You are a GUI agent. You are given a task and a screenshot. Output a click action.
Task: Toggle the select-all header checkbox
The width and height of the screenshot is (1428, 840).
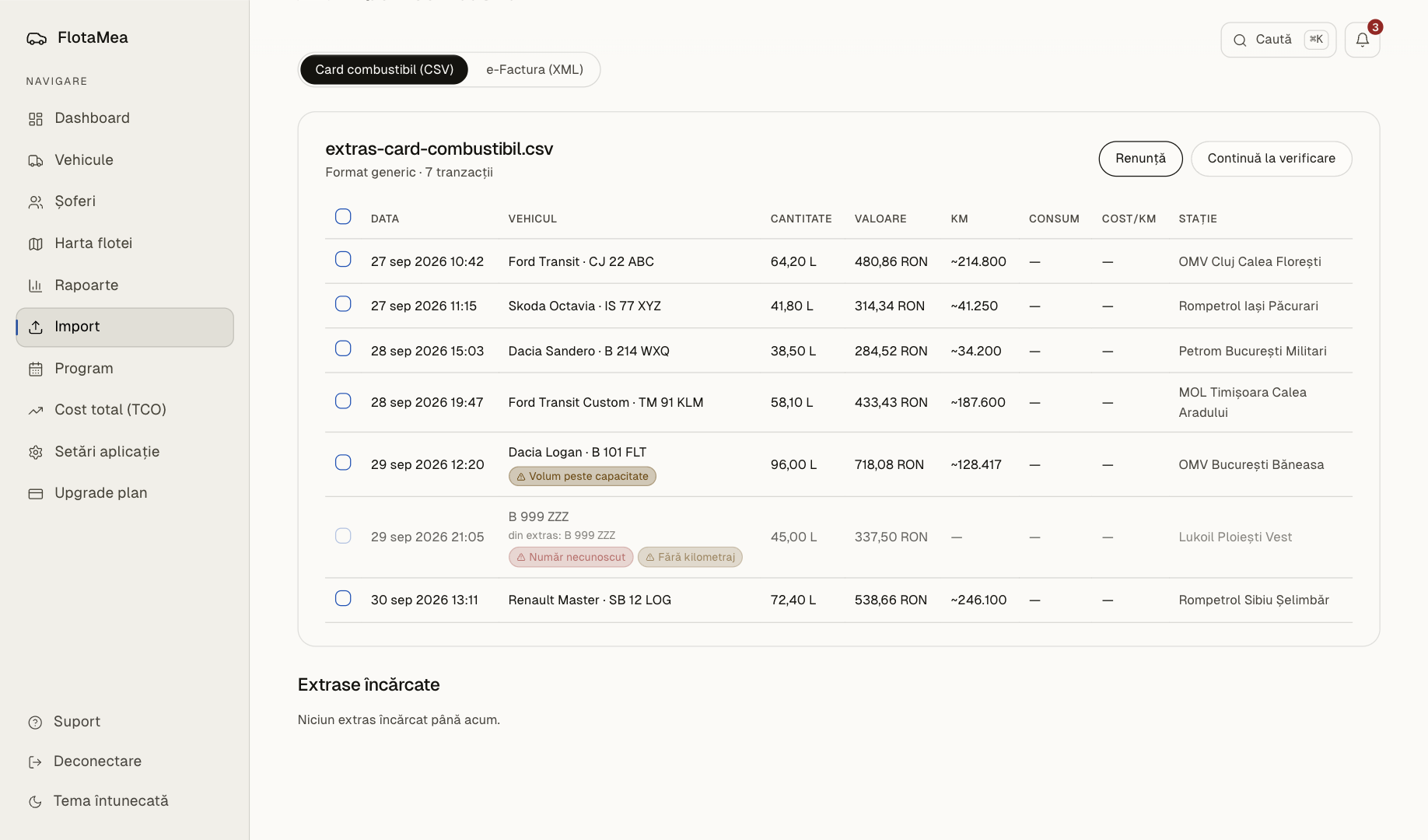click(343, 216)
